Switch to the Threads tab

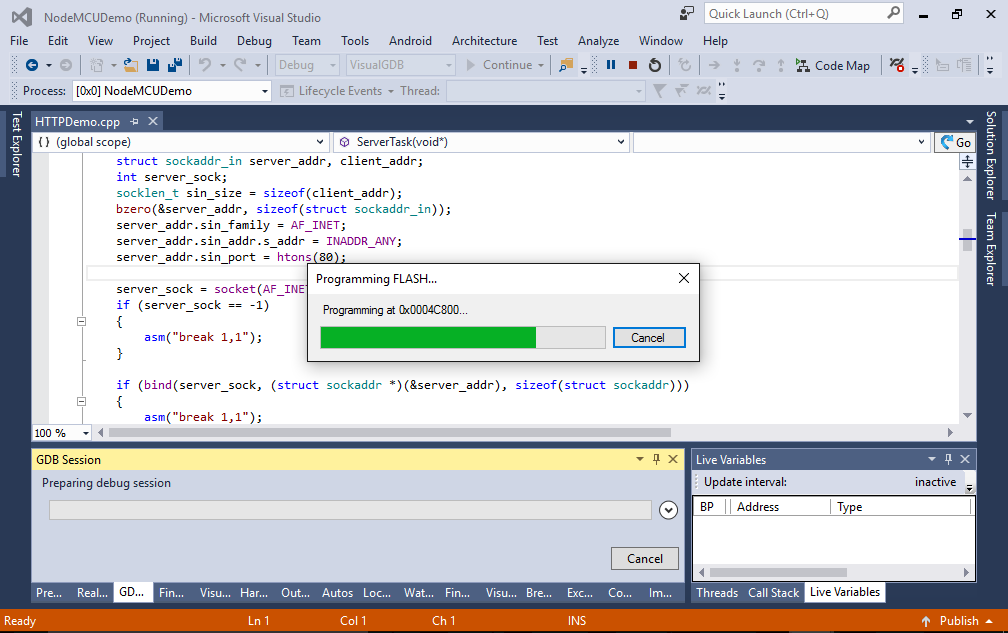click(x=717, y=593)
